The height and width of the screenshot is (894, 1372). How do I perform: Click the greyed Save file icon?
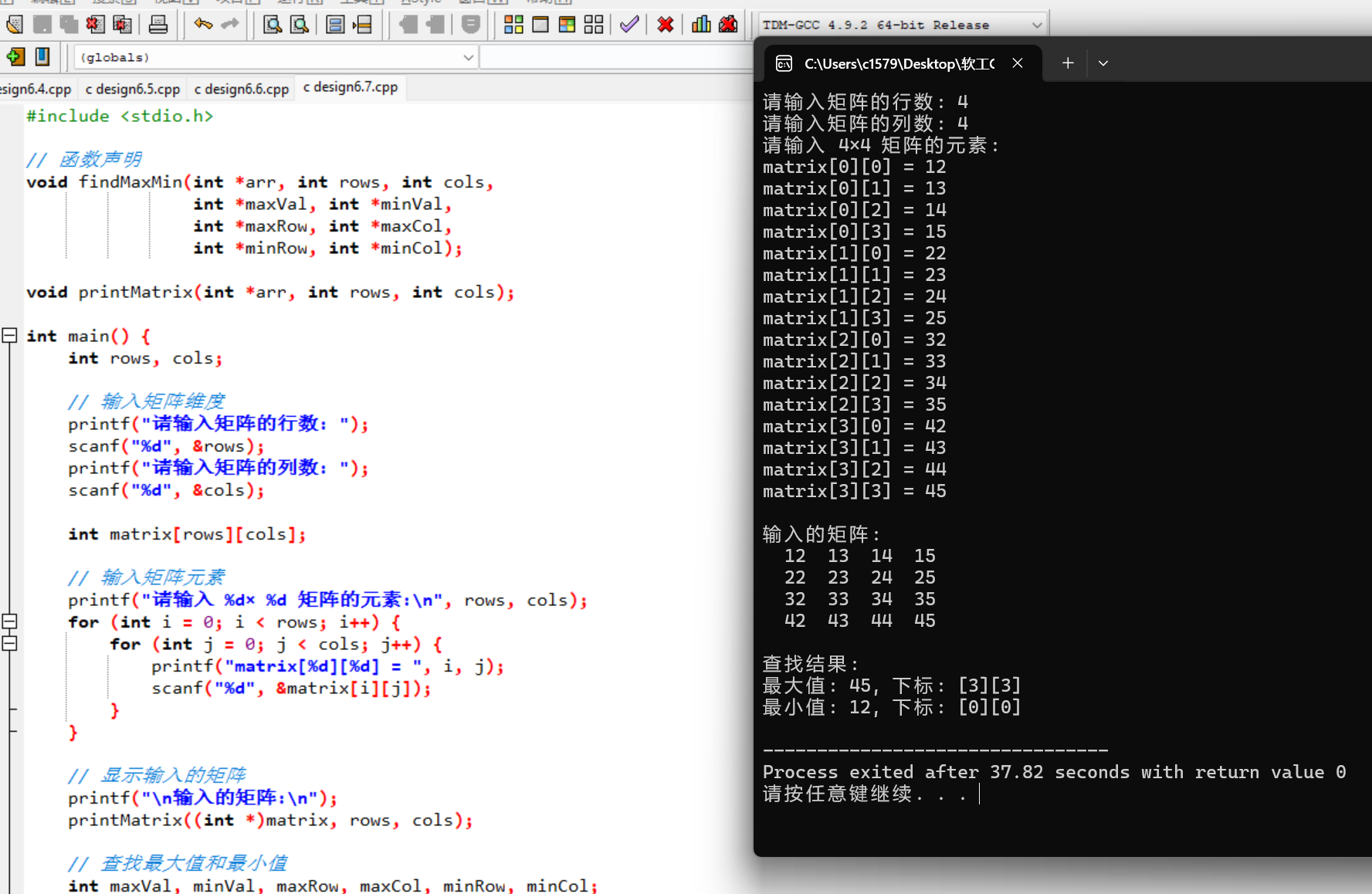(42, 25)
